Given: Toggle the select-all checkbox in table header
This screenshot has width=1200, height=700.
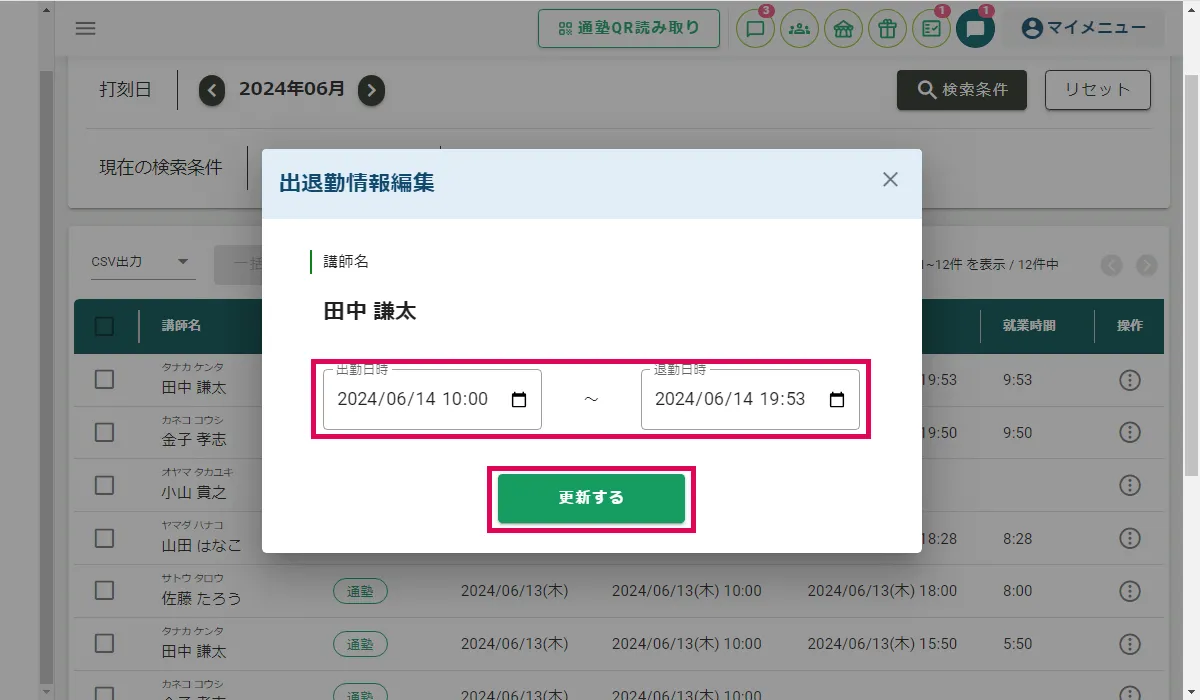Looking at the screenshot, I should [x=104, y=326].
